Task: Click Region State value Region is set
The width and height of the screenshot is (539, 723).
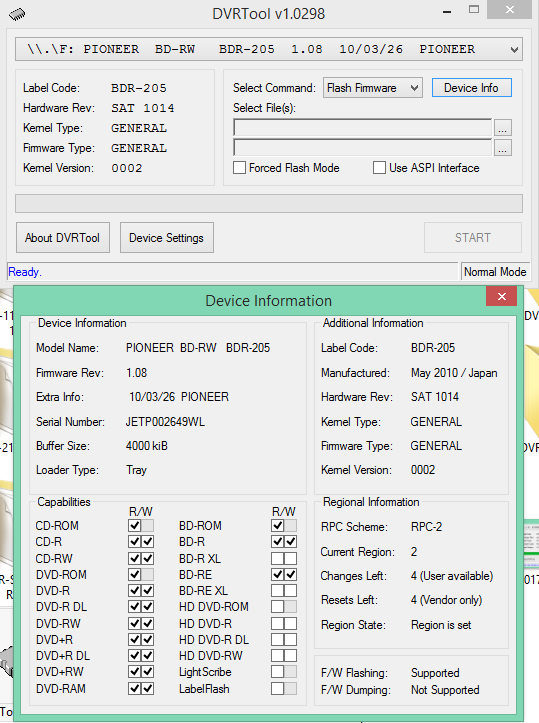Action: (x=441, y=625)
